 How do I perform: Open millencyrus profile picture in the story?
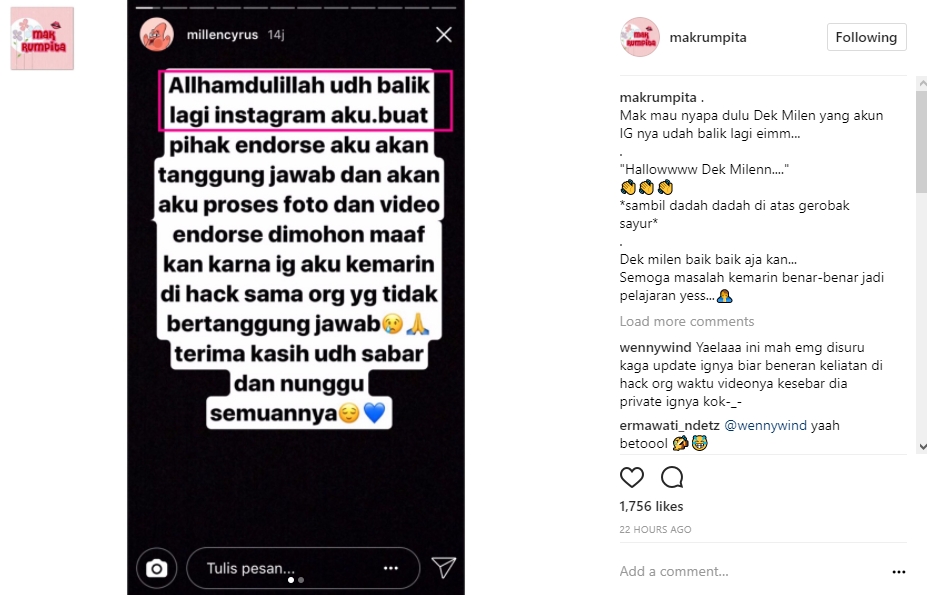coord(157,35)
